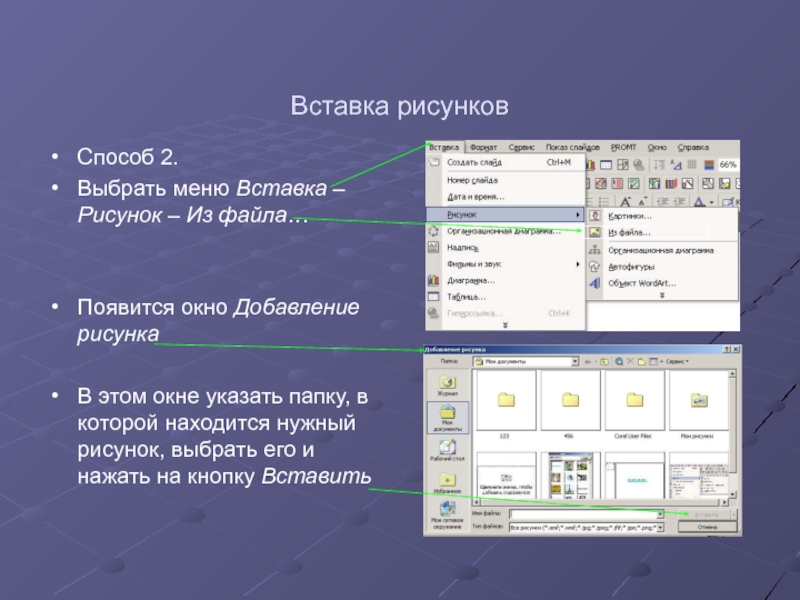Click the Имя файла input field
The image size is (800, 600).
pos(586,514)
